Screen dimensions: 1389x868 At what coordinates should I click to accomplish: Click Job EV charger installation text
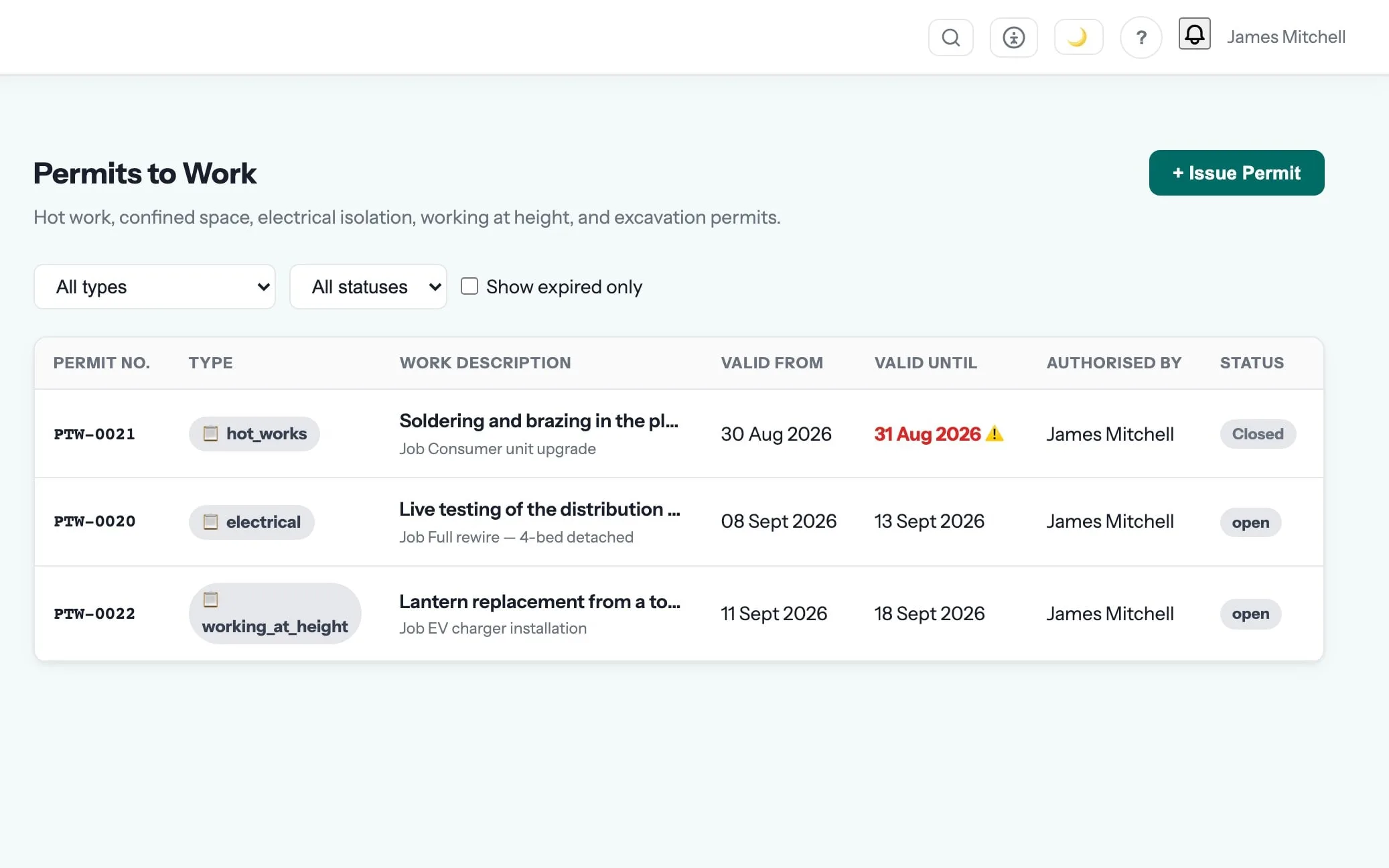[x=493, y=628]
